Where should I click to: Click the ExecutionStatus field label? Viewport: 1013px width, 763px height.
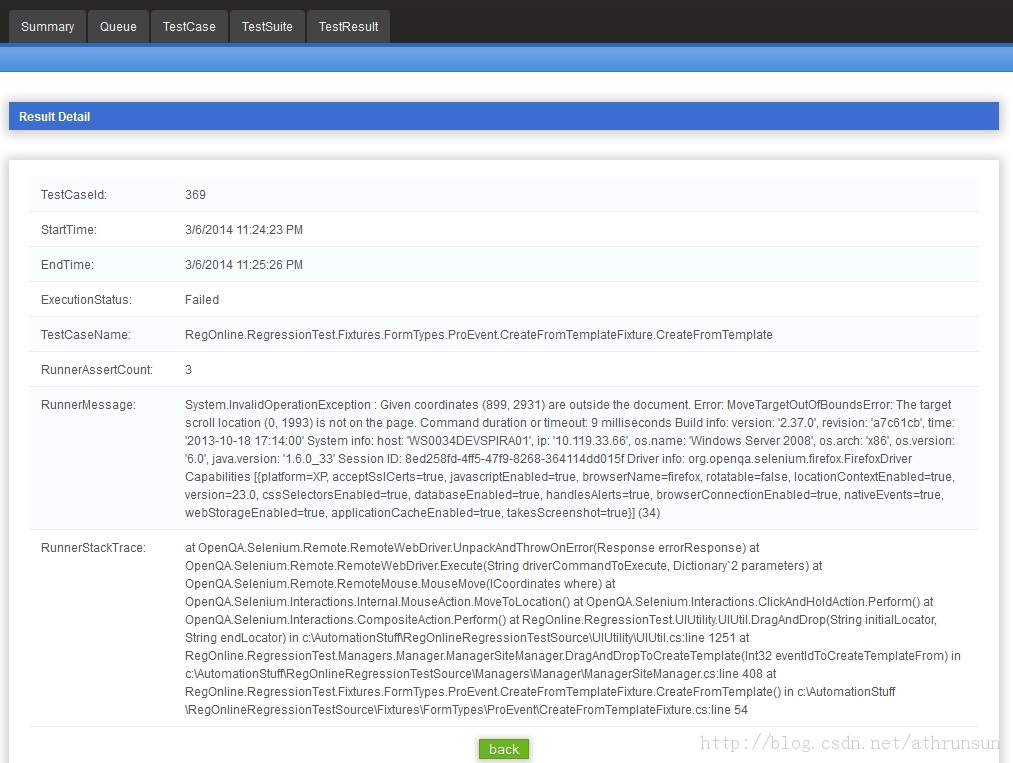point(86,300)
